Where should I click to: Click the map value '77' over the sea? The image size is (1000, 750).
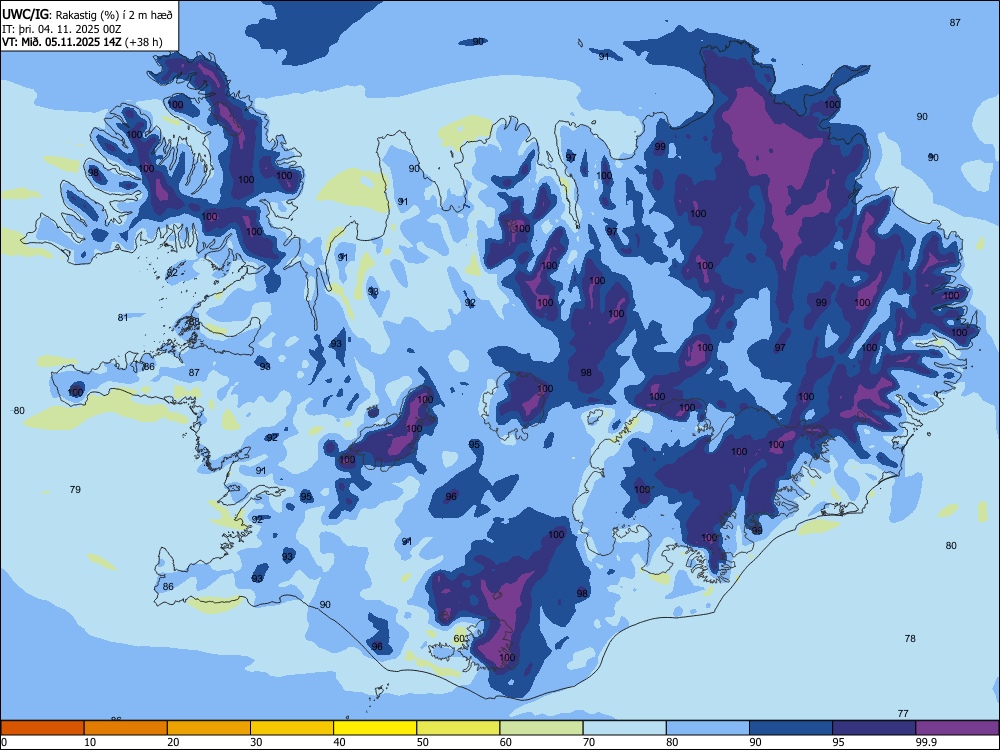[x=902, y=713]
